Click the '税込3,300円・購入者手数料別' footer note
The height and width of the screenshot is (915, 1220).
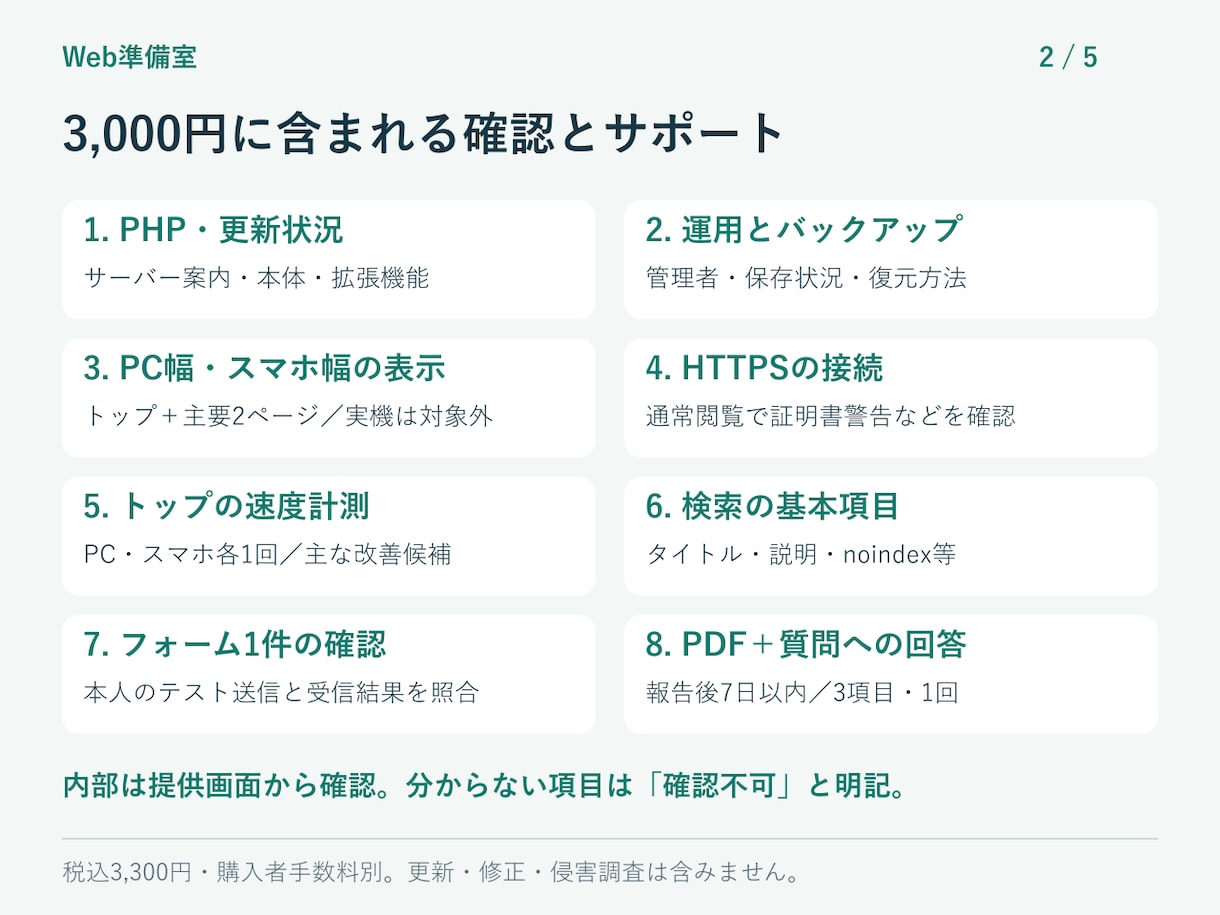(222, 872)
